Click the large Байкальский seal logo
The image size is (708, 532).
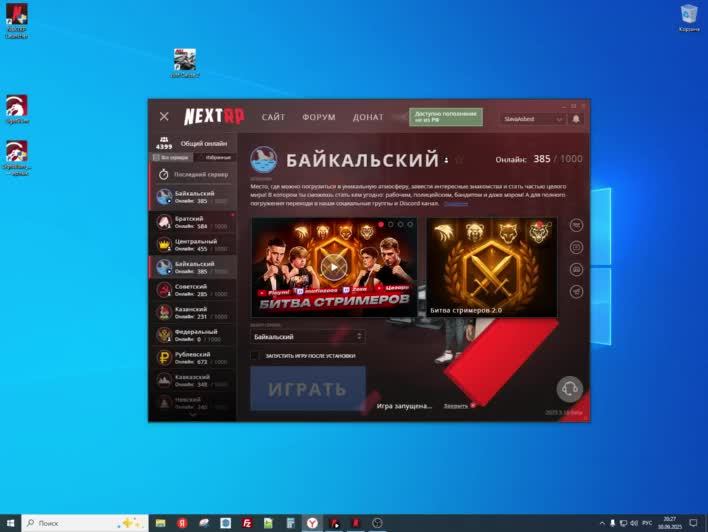coord(264,159)
